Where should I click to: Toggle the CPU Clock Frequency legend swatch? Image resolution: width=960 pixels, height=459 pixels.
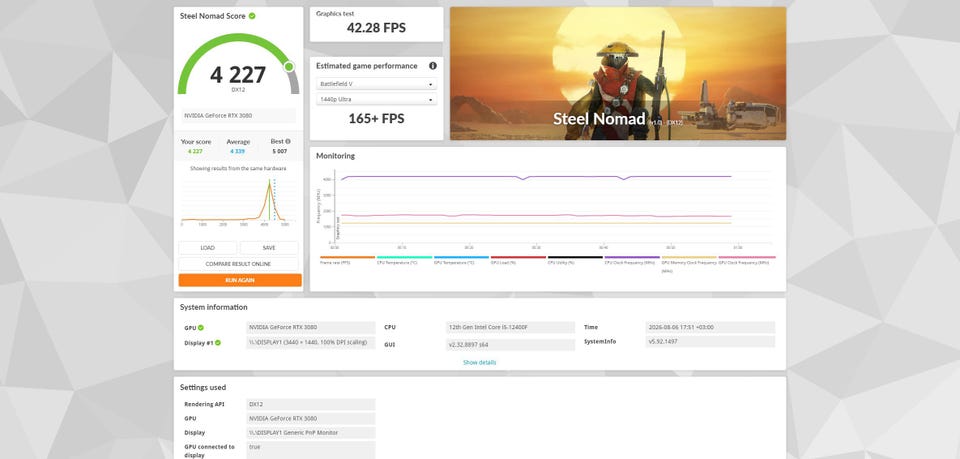(632, 257)
